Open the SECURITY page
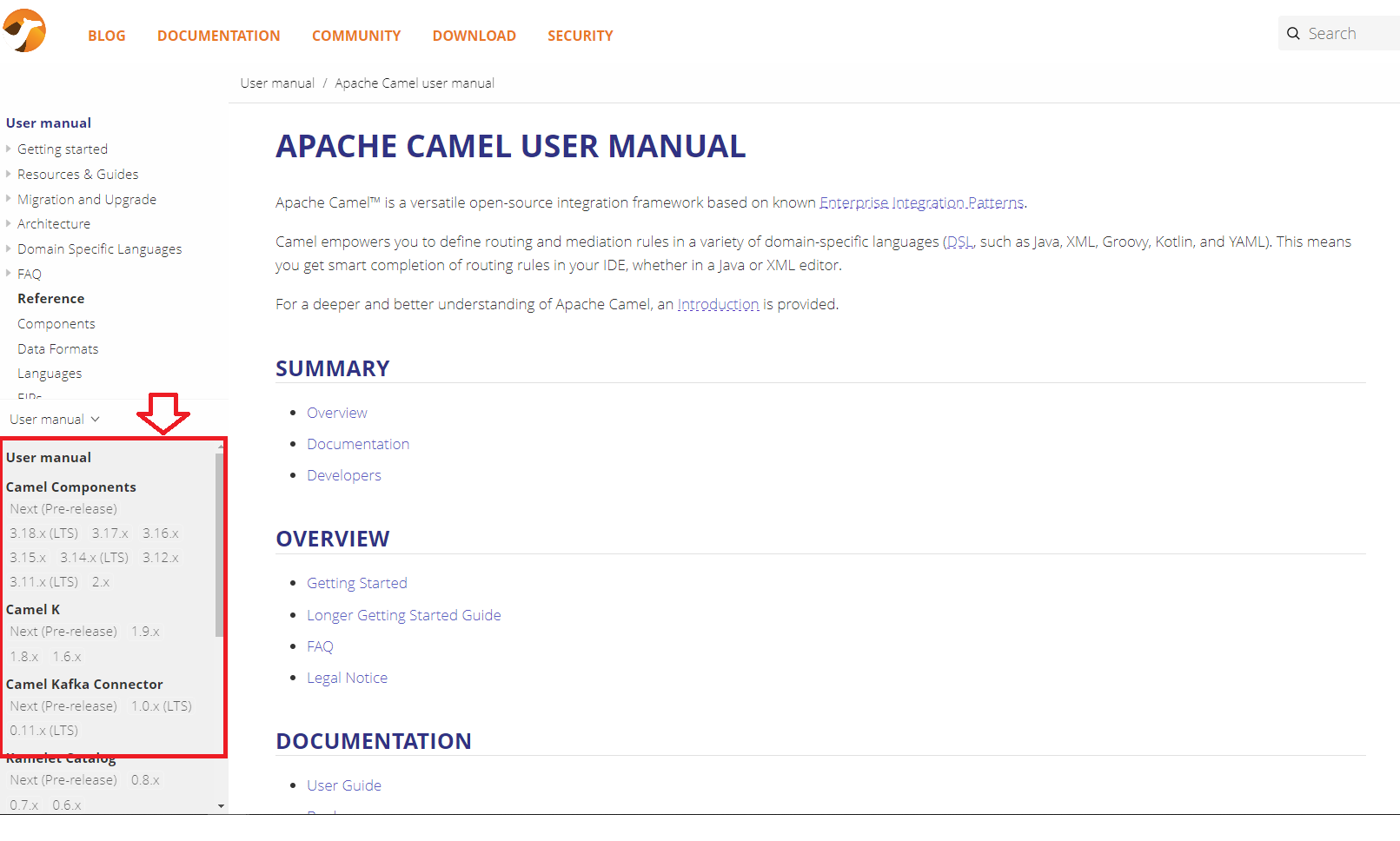1400x841 pixels. tap(581, 36)
